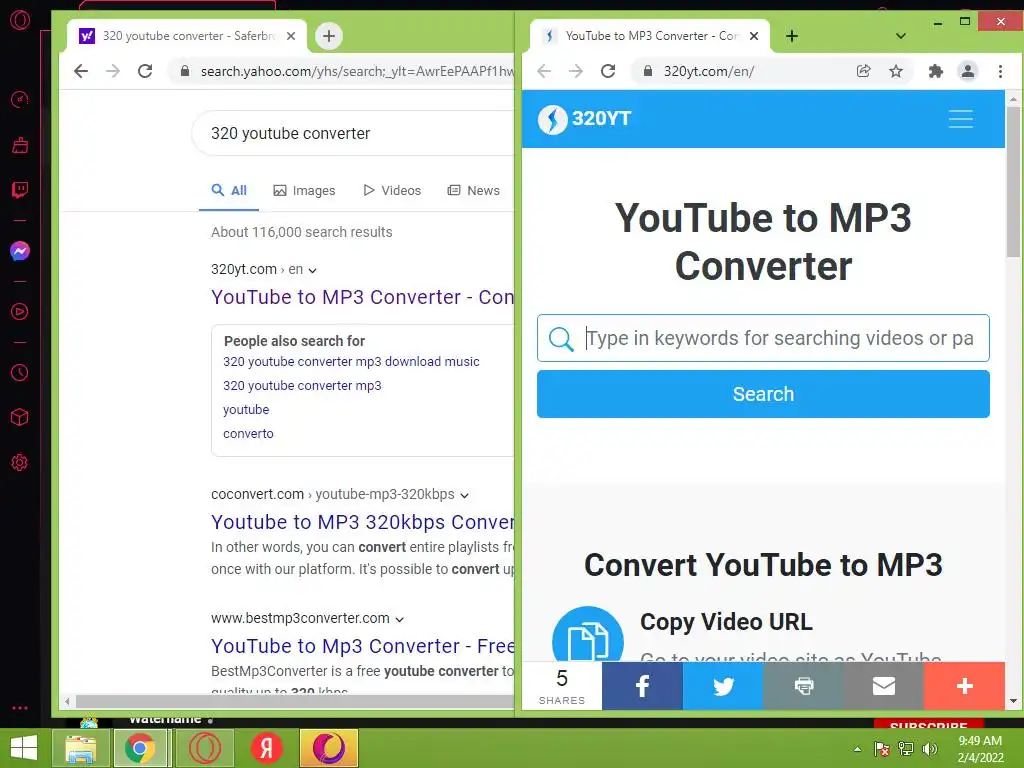1024x768 pixels.
Task: Open Settings gear icon in the sidebar
Action: (20, 462)
